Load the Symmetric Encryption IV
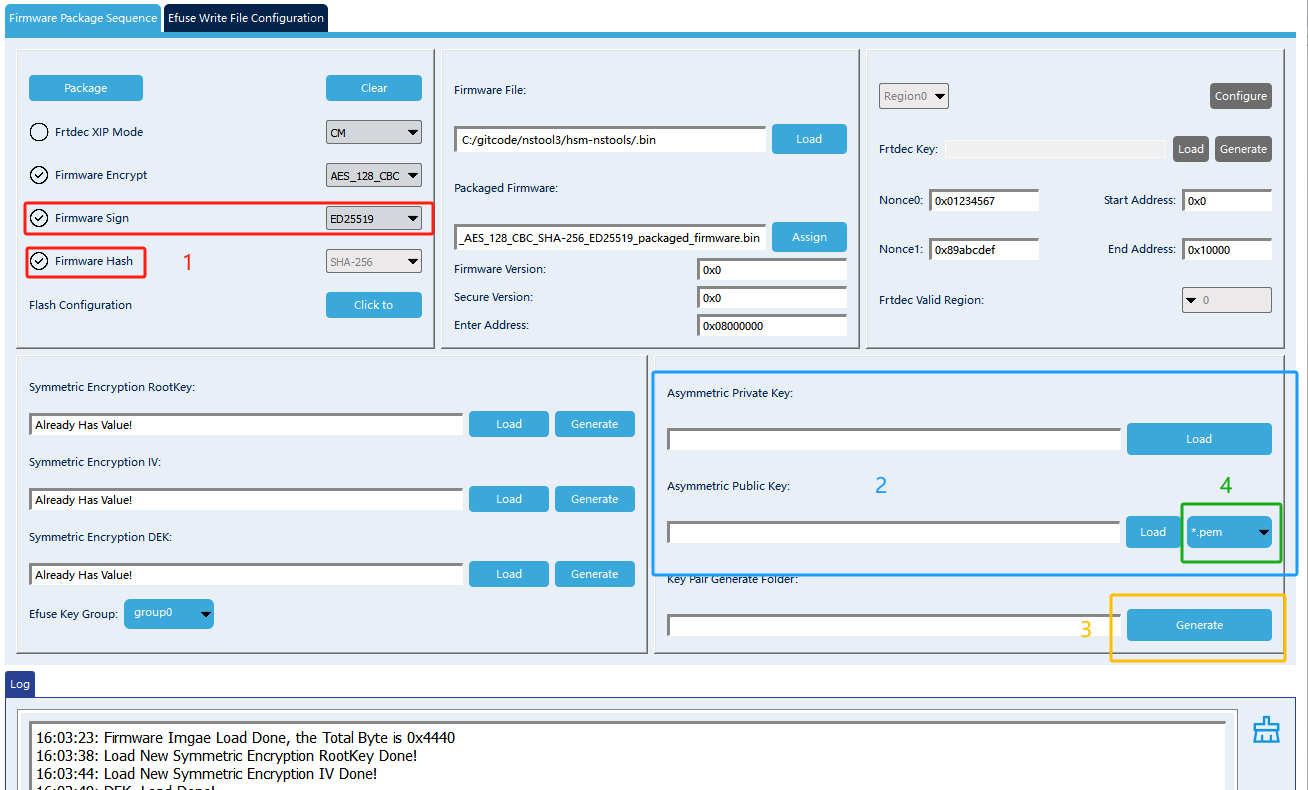1308x790 pixels. point(509,499)
